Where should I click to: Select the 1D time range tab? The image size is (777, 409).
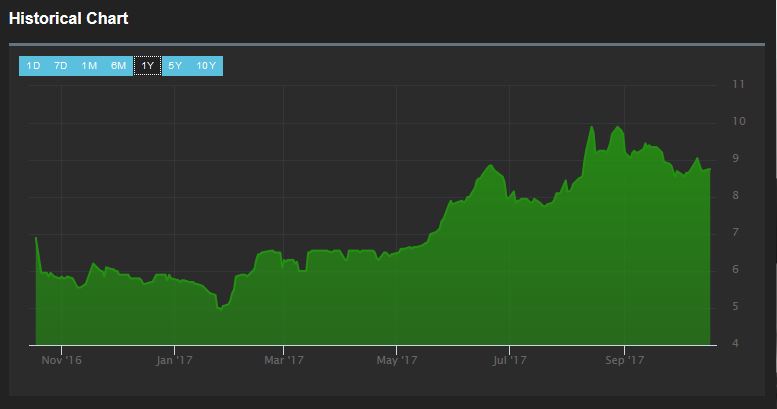pos(33,66)
